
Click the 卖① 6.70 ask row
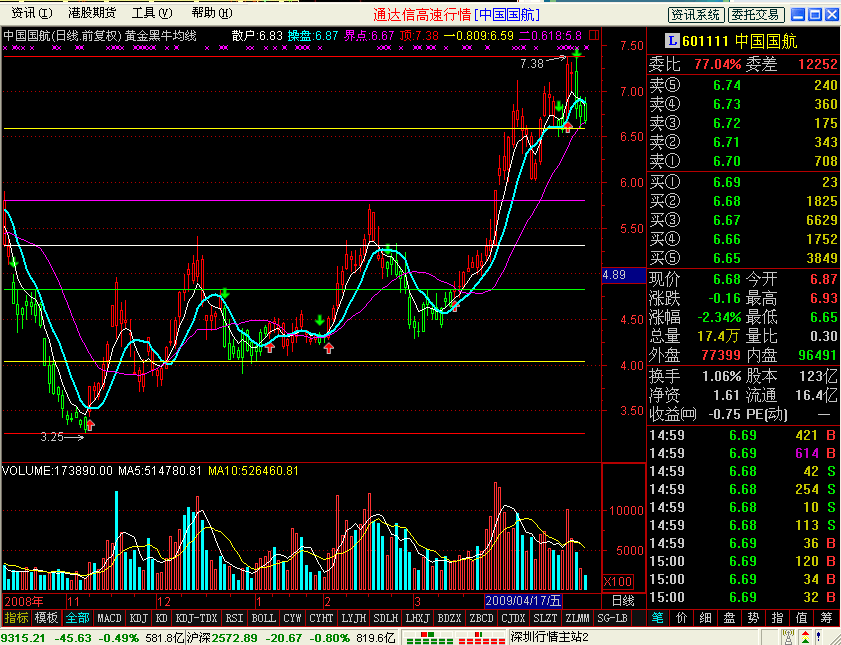point(743,161)
